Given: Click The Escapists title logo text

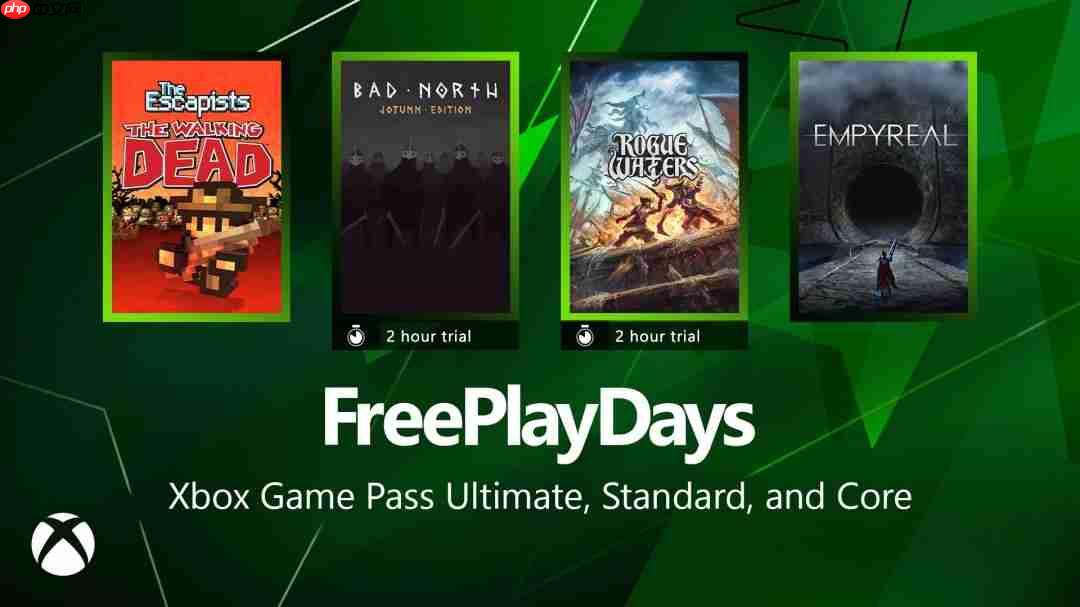Looking at the screenshot, I should [x=197, y=100].
